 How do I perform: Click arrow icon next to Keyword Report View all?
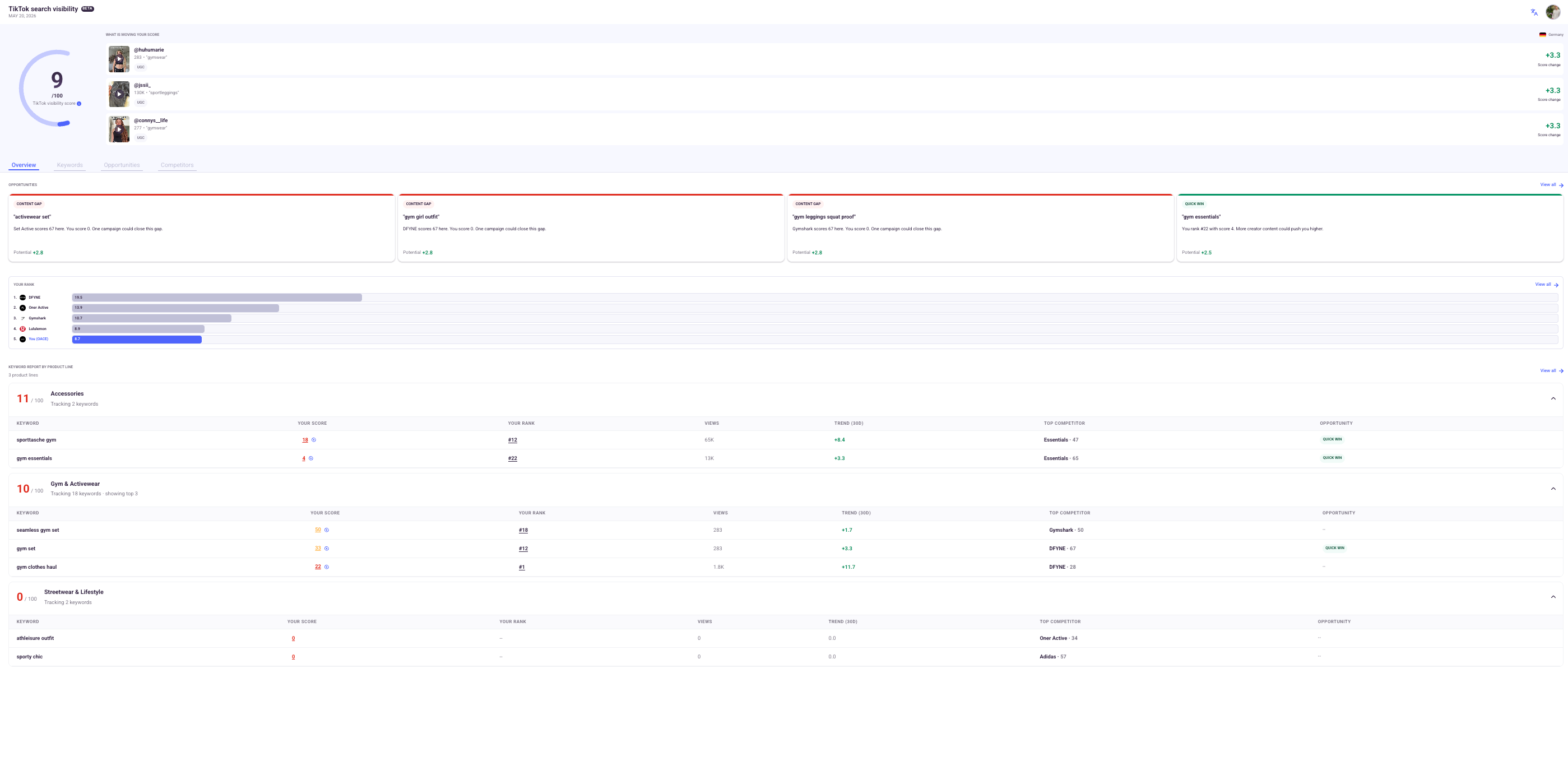[x=1561, y=371]
